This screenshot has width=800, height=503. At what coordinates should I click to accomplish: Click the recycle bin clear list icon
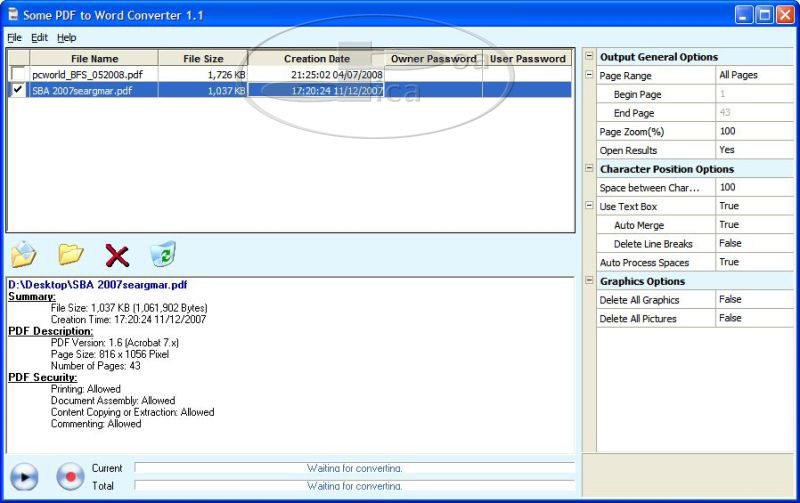pyautogui.click(x=163, y=255)
